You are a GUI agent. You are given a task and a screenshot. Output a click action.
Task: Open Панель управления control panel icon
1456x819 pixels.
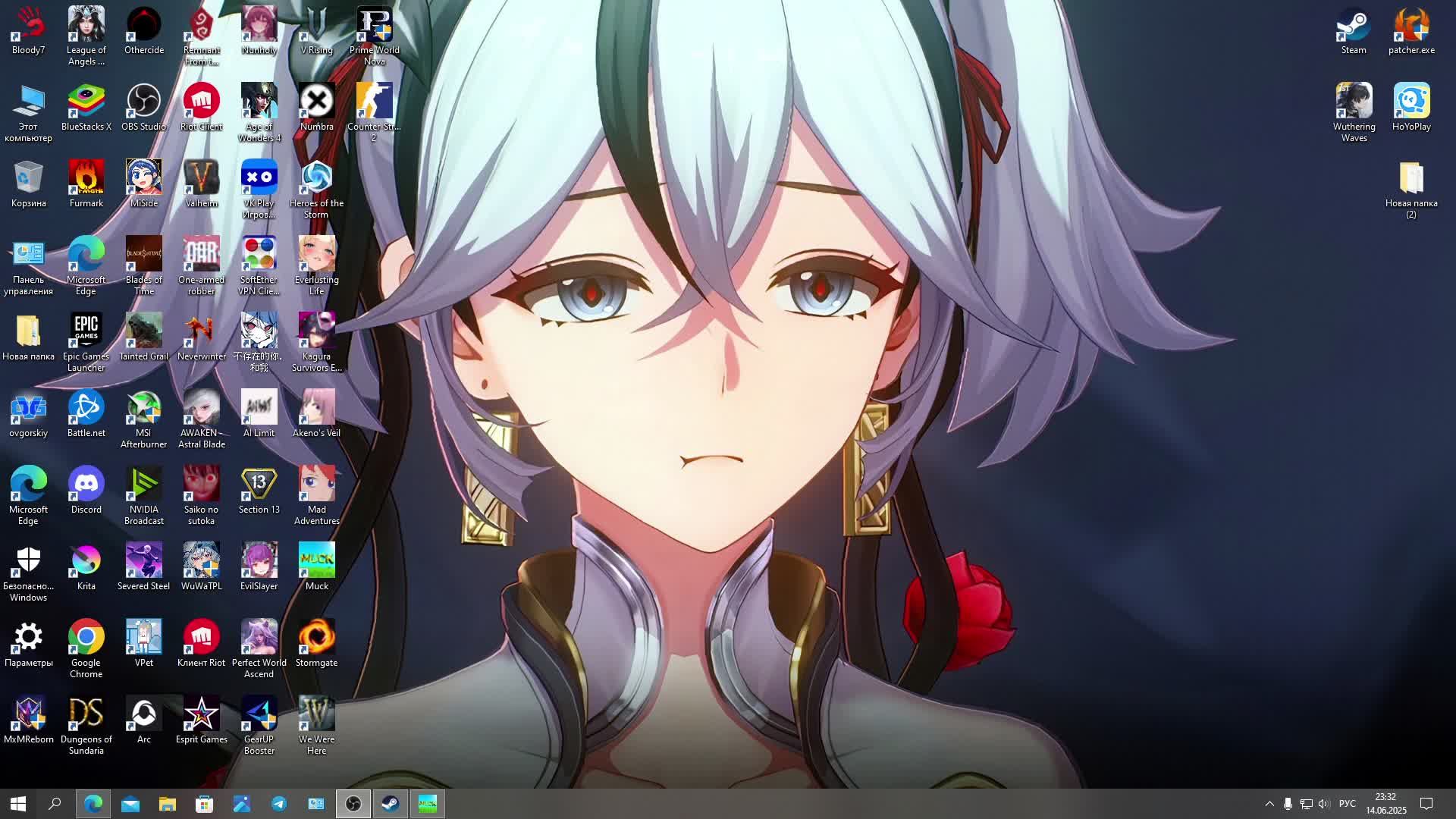28,266
